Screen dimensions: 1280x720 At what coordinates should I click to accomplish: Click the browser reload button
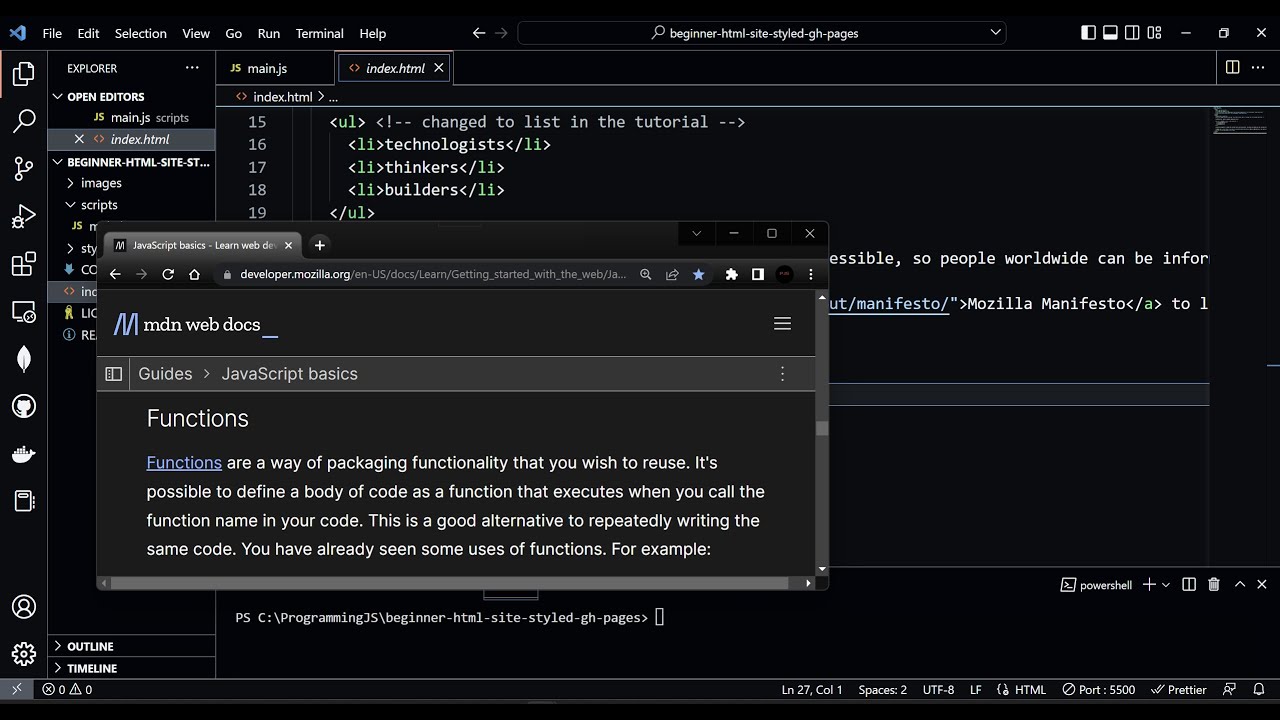[x=168, y=274]
